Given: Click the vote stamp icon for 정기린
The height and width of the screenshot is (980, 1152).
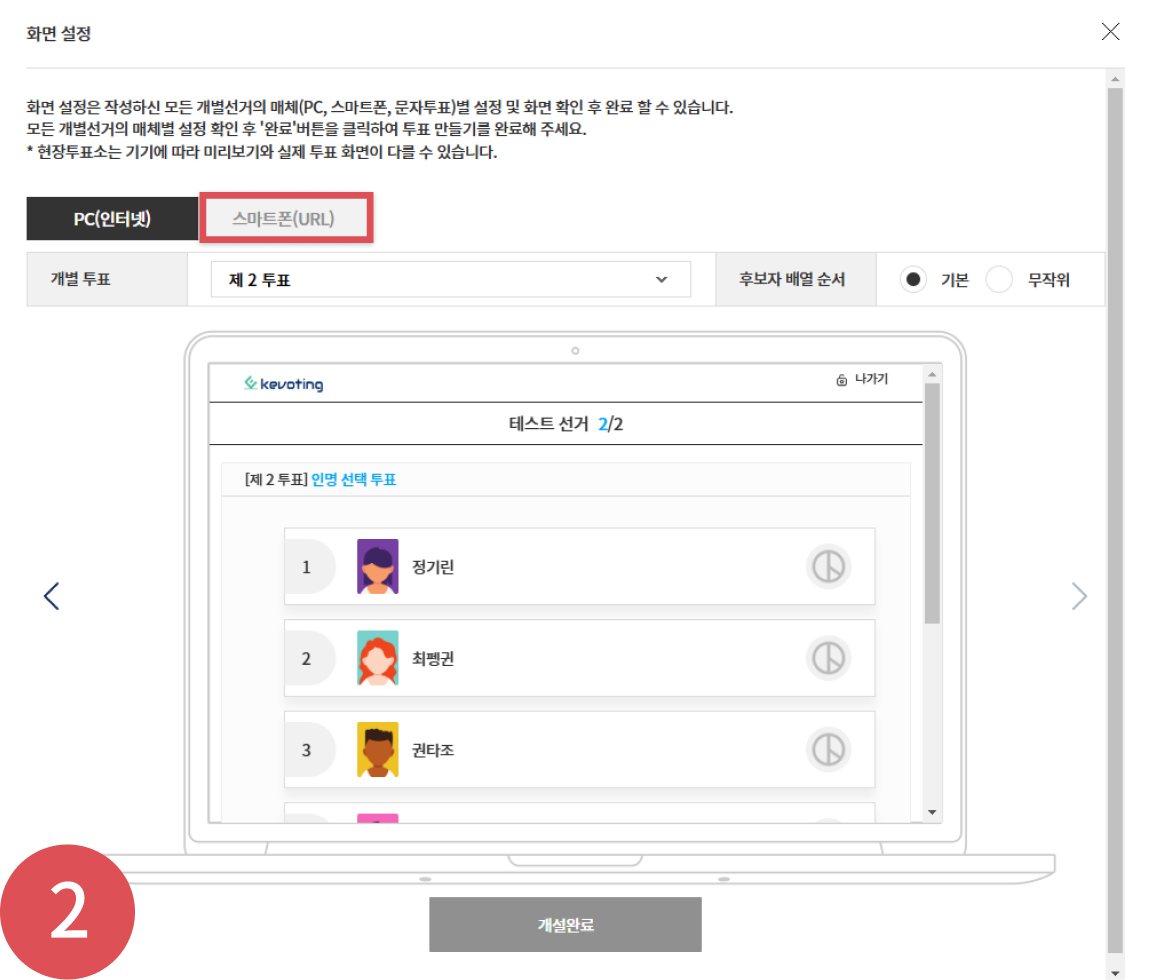Looking at the screenshot, I should coord(828,567).
